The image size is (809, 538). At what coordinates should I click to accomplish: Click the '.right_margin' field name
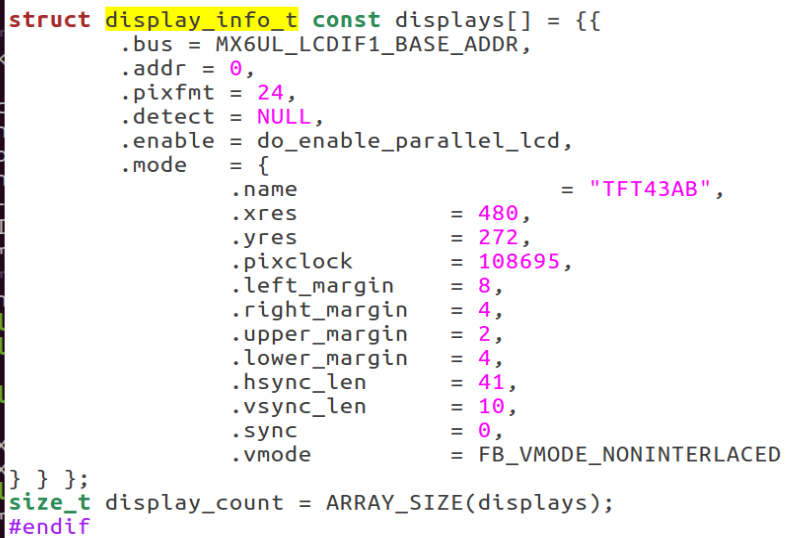319,311
